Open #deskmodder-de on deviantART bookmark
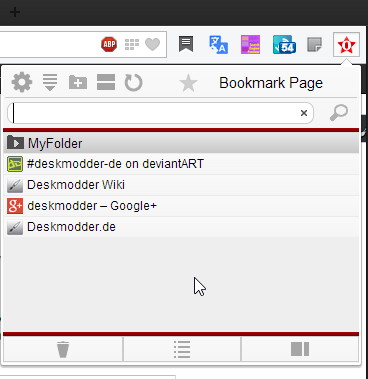Screen dimensions: 368x379 tap(181, 164)
